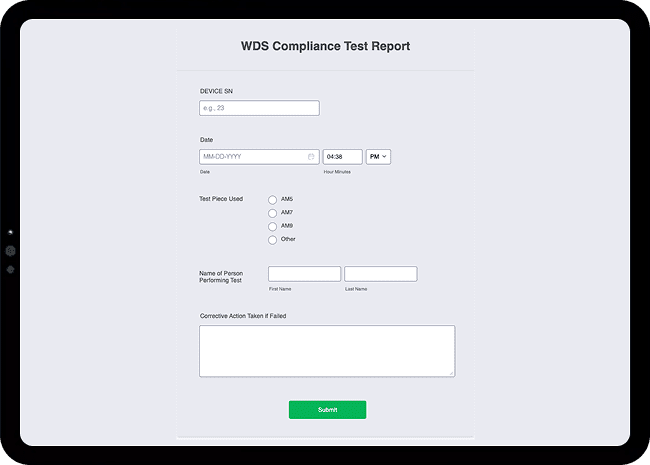Image resolution: width=650 pixels, height=465 pixels.
Task: Select the AM6 test piece radio button
Action: click(x=272, y=200)
